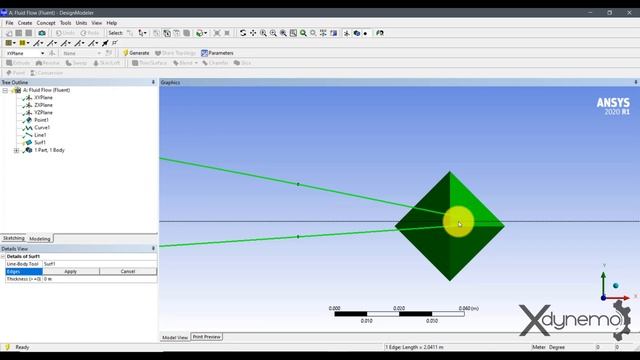
Task: Open the File menu
Action: [x=9, y=23]
